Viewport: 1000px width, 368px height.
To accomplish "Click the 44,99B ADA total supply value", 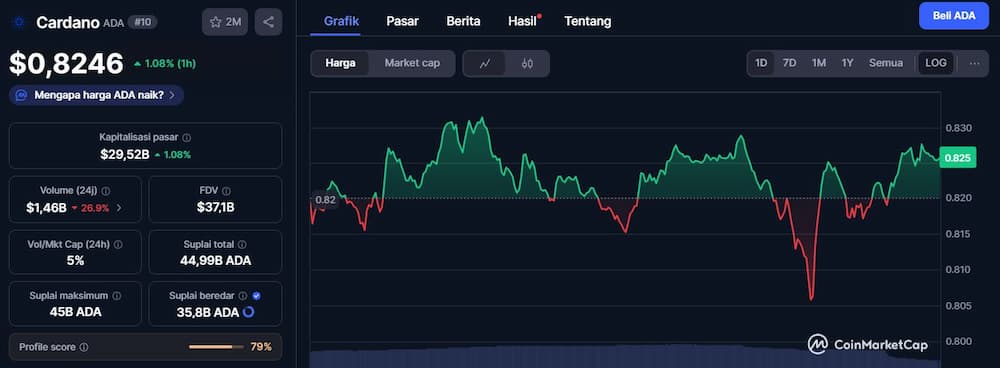I will (216, 261).
